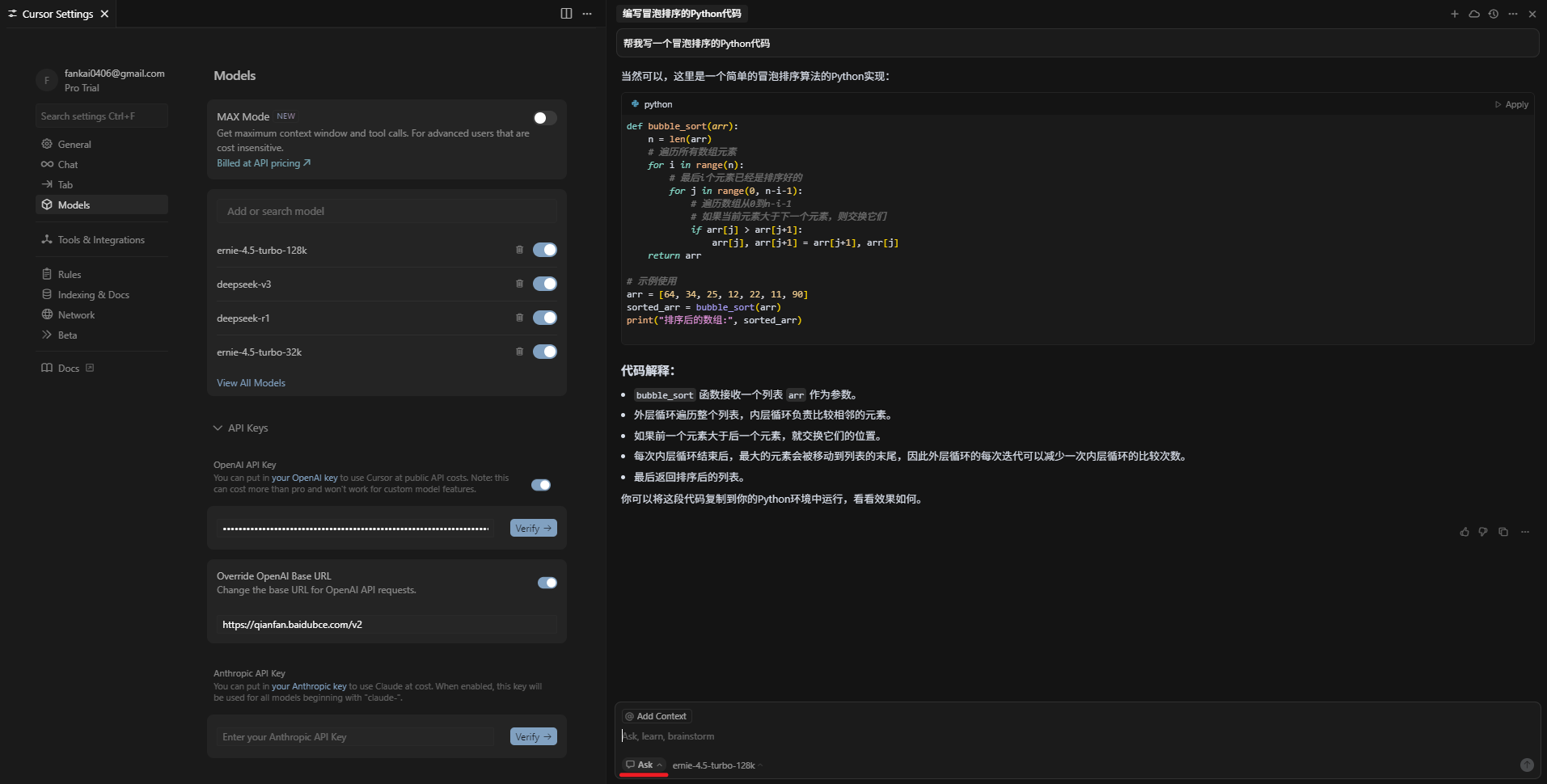The height and width of the screenshot is (784, 1547).
Task: Verify the OpenAI API key
Action: pos(534,528)
